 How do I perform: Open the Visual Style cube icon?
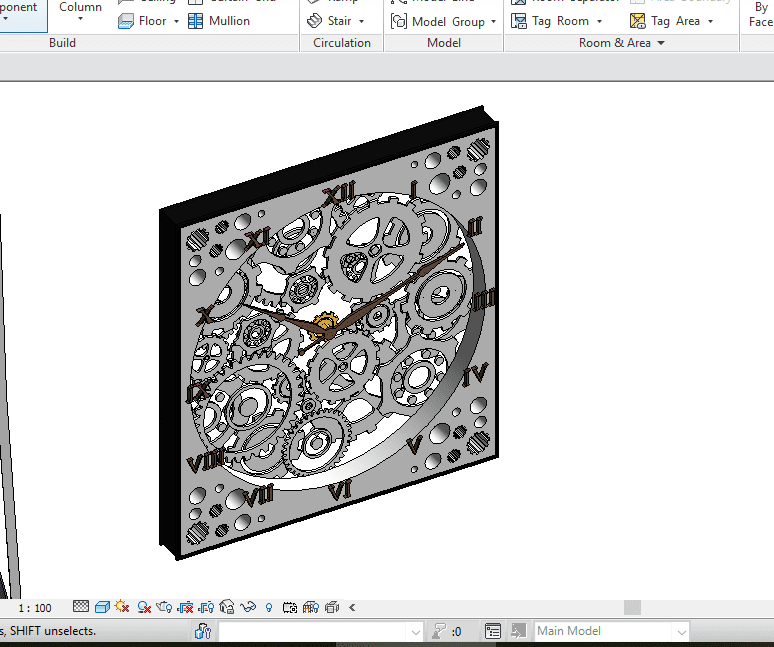click(x=102, y=607)
